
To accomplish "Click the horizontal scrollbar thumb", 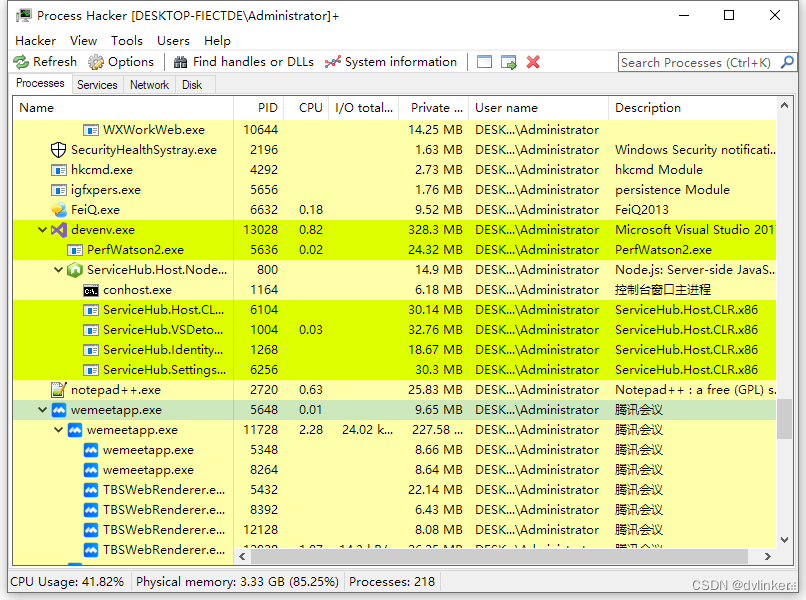I will point(498,556).
